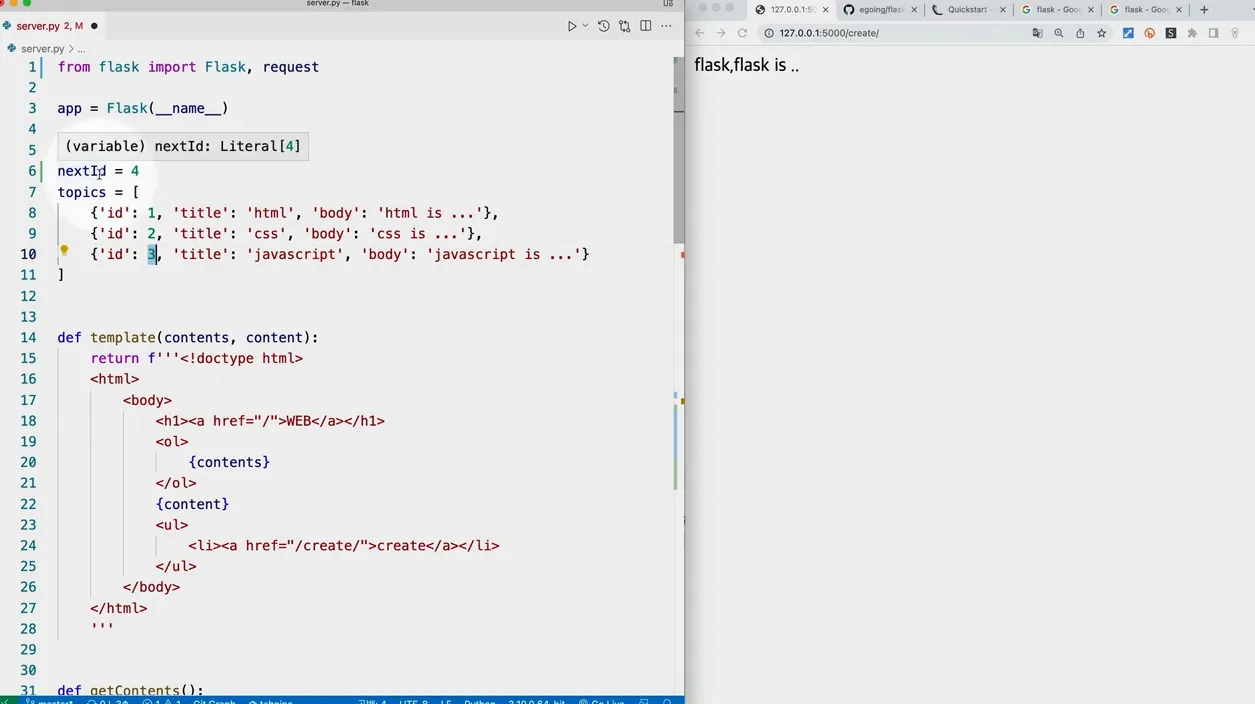This screenshot has height=704, width=1255.
Task: Close the second flask Google tab
Action: pos(1178,10)
